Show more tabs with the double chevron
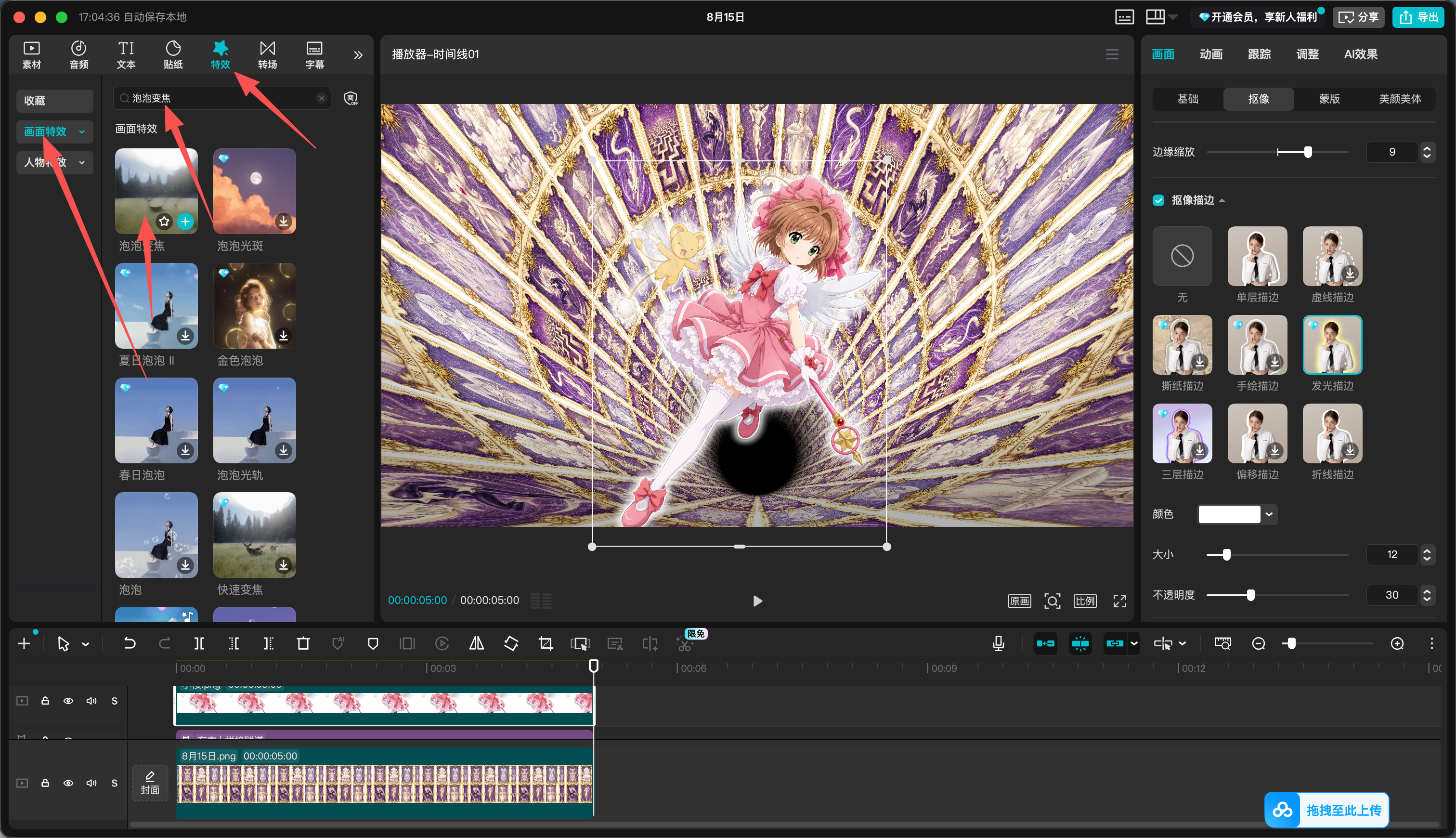This screenshot has height=838, width=1456. (x=358, y=55)
